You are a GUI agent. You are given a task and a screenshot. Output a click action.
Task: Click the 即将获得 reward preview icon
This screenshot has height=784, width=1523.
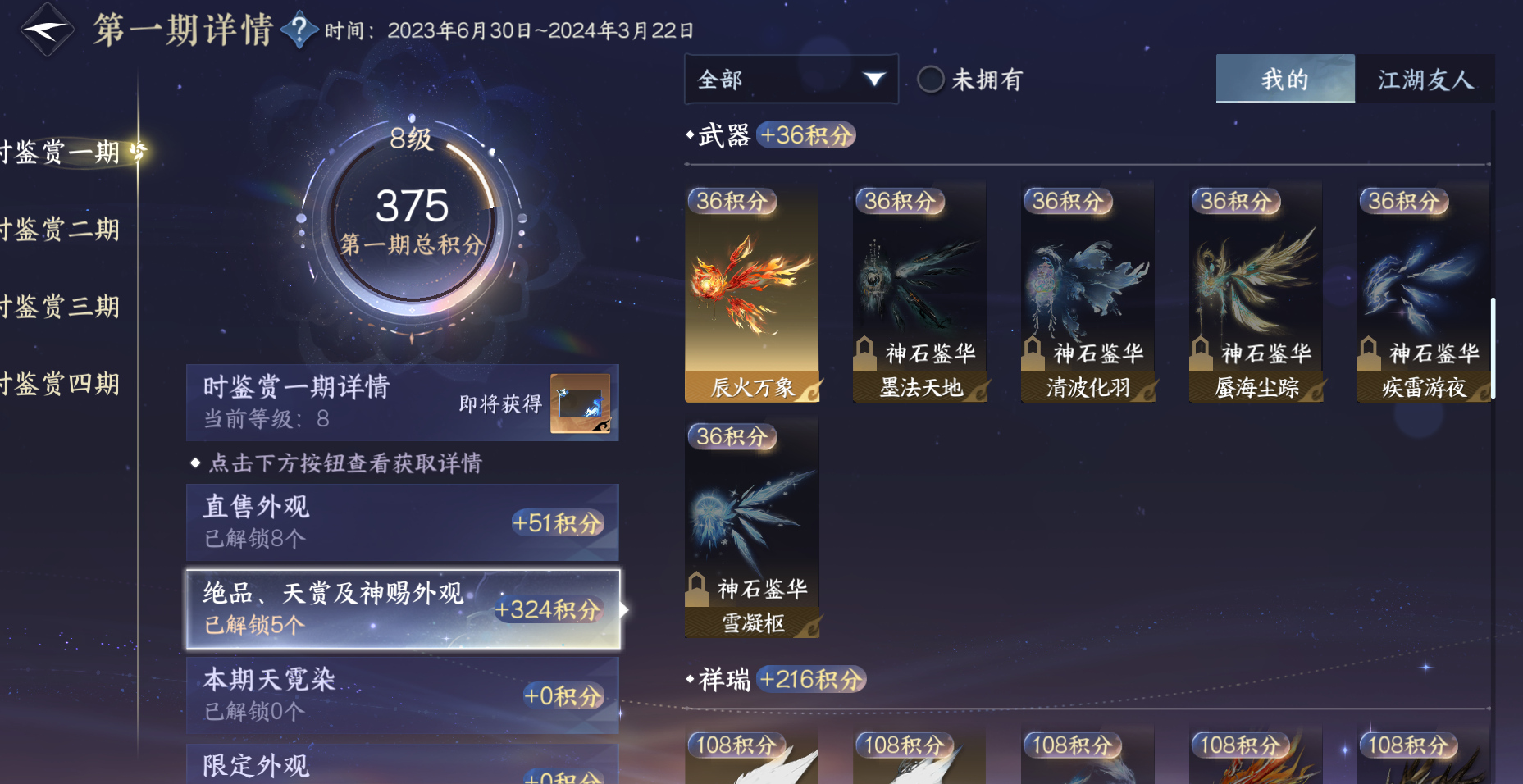pos(580,403)
